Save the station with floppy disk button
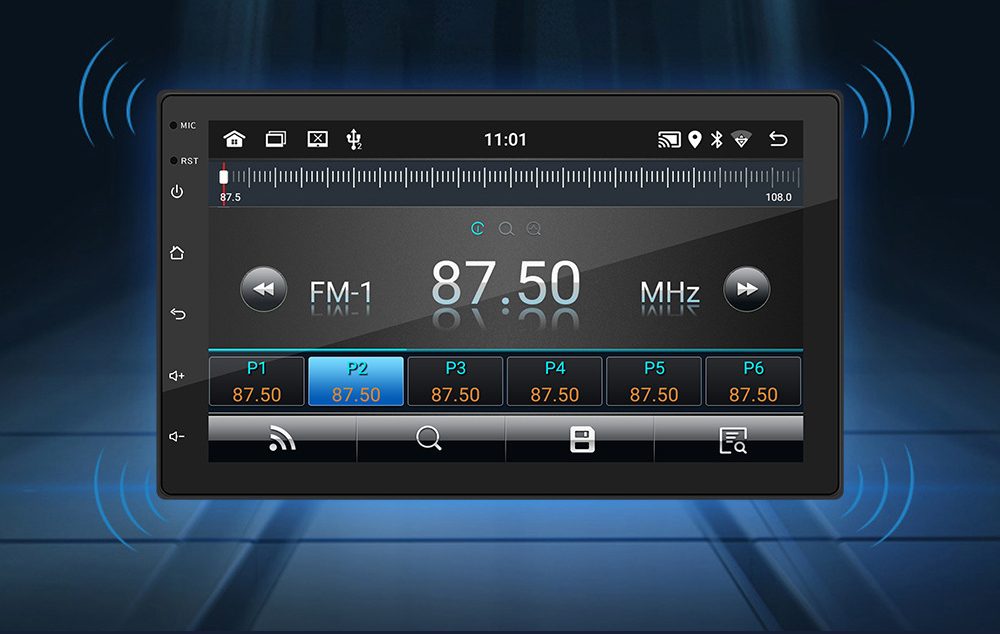Image resolution: width=1000 pixels, height=634 pixels. coord(582,439)
